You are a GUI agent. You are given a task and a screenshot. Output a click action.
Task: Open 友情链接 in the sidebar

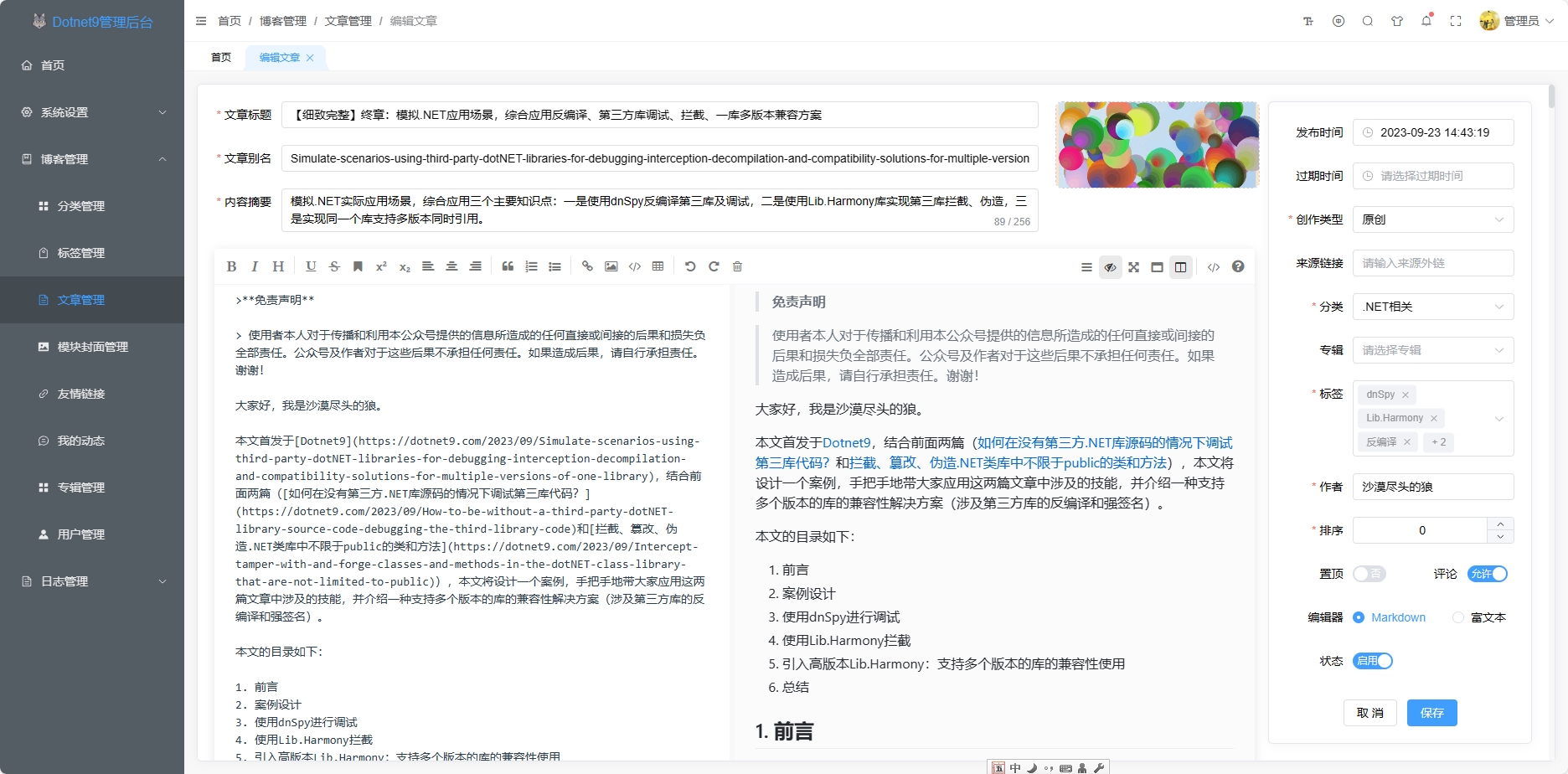point(92,394)
